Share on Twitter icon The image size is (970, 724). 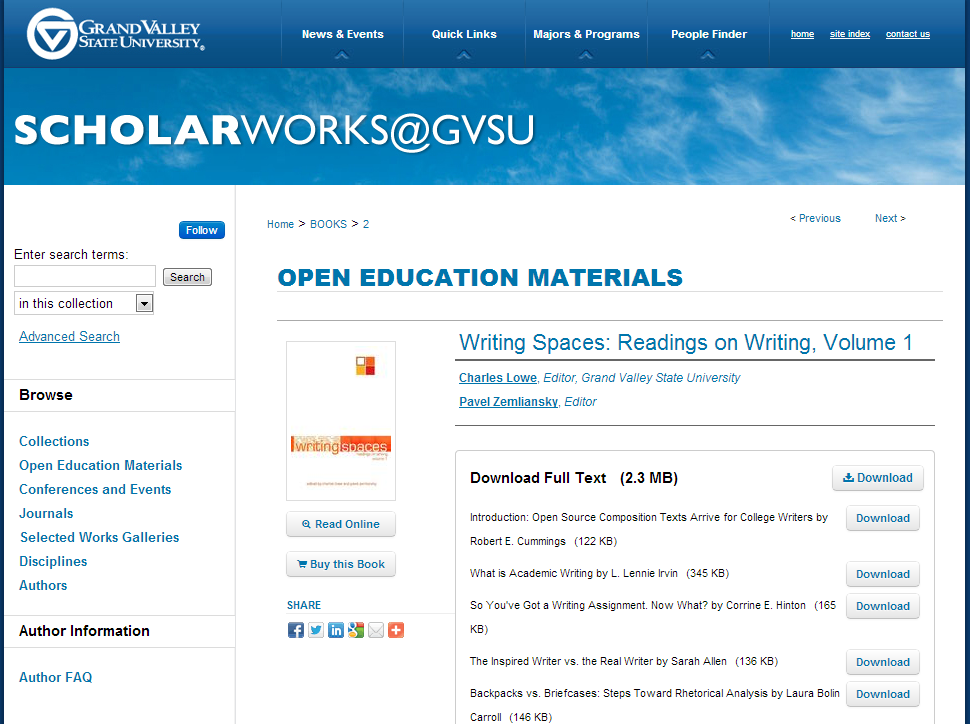pyautogui.click(x=315, y=630)
